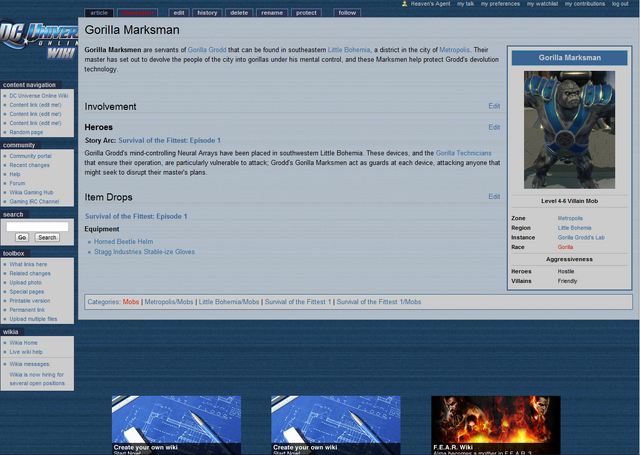This screenshot has width=640, height=455.
Task: Open Wikia is now hiring message link
Action: (37, 379)
